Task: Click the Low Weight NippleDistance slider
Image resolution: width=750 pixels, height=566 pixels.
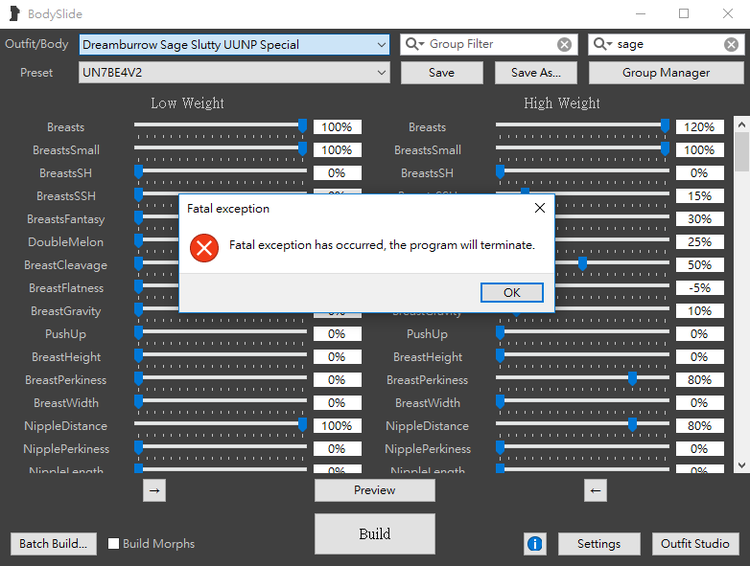Action: pos(221,425)
